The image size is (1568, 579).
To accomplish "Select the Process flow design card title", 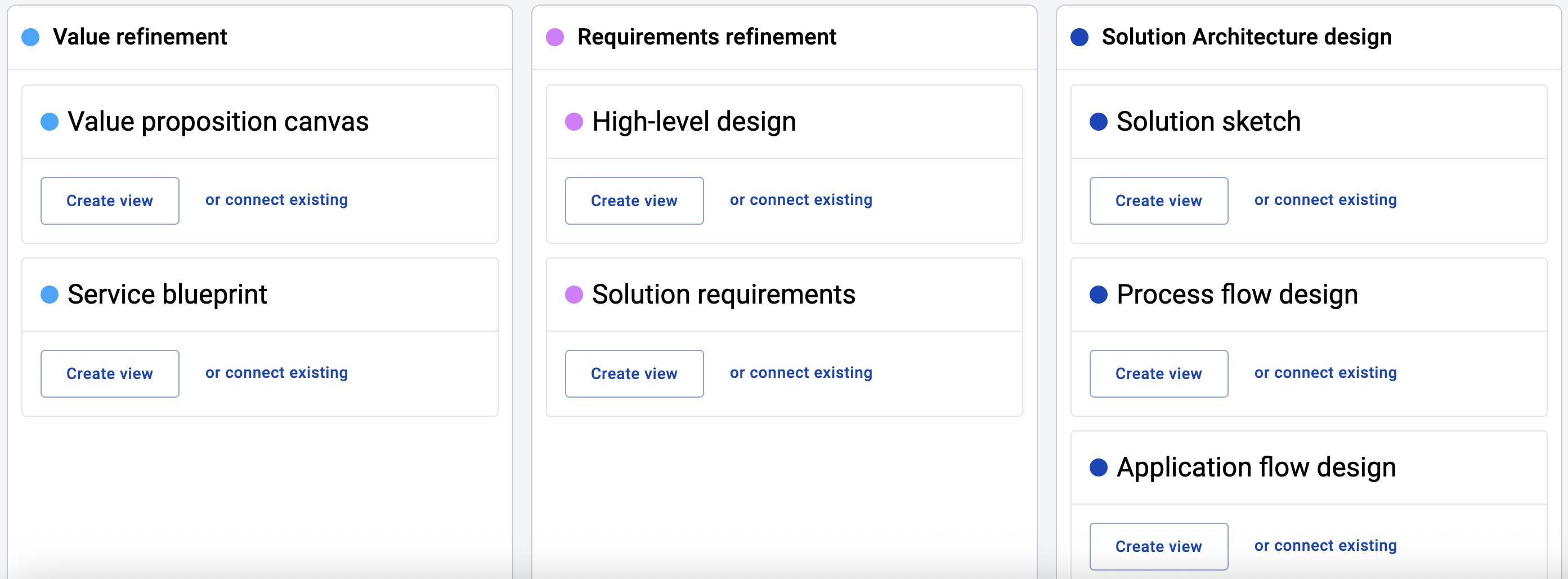I will [x=1237, y=295].
